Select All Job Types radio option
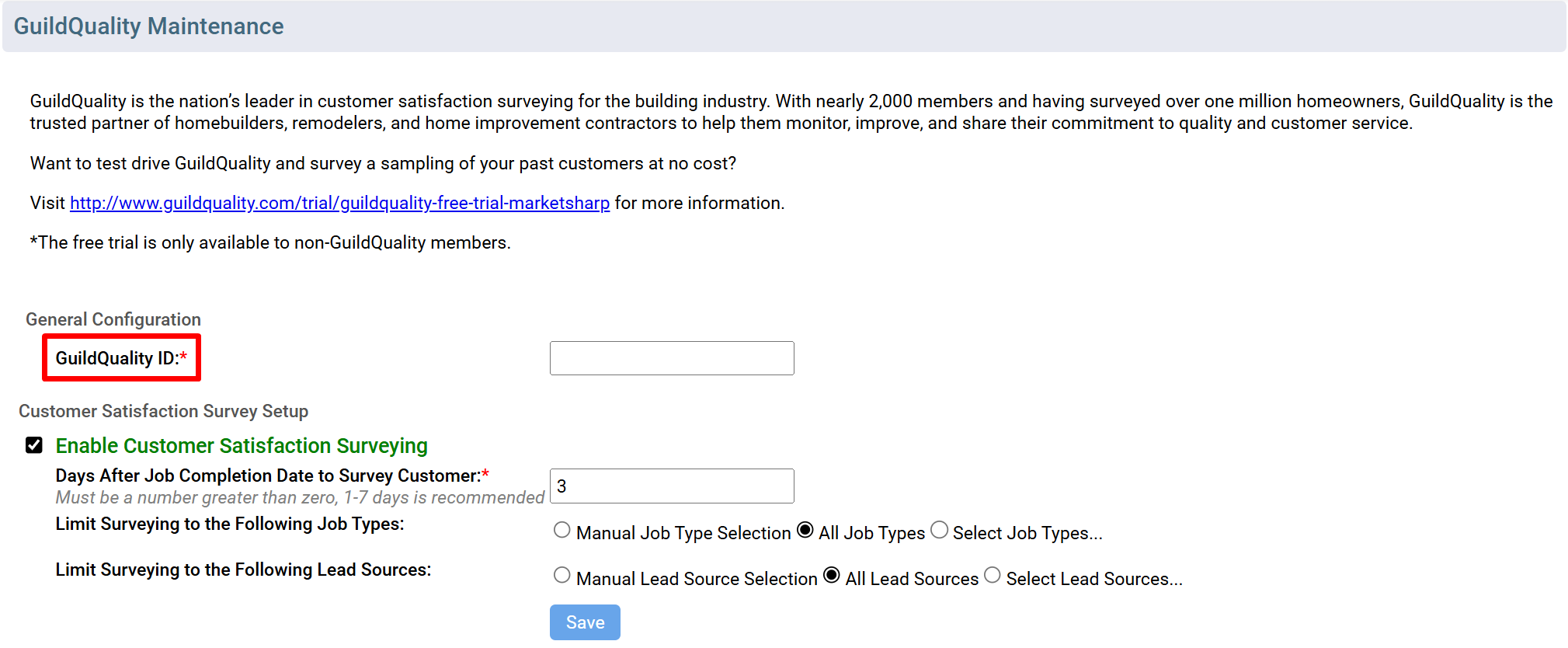 tap(805, 530)
